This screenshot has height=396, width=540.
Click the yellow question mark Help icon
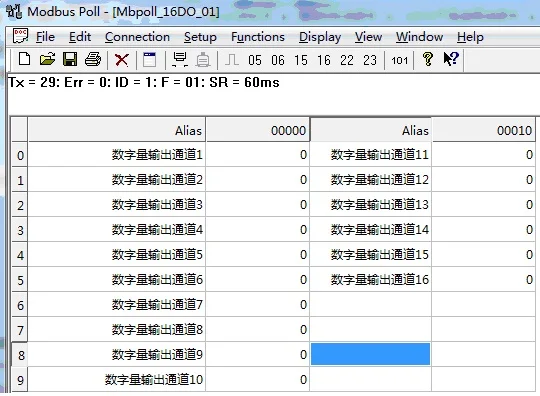427,59
